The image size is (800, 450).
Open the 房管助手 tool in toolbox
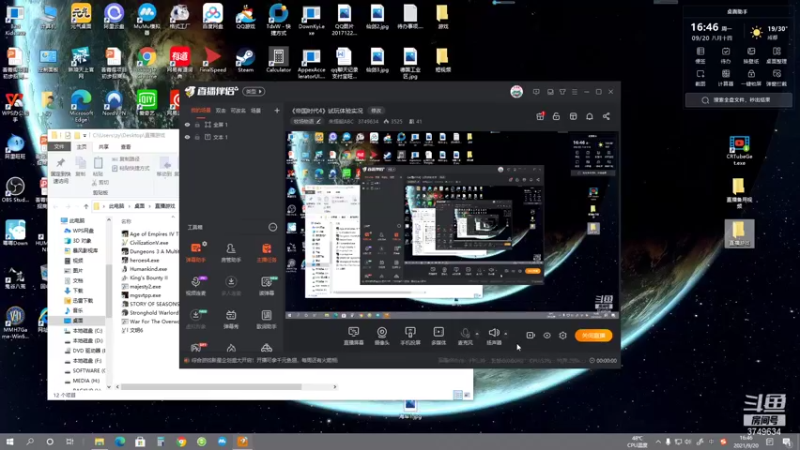[231, 252]
